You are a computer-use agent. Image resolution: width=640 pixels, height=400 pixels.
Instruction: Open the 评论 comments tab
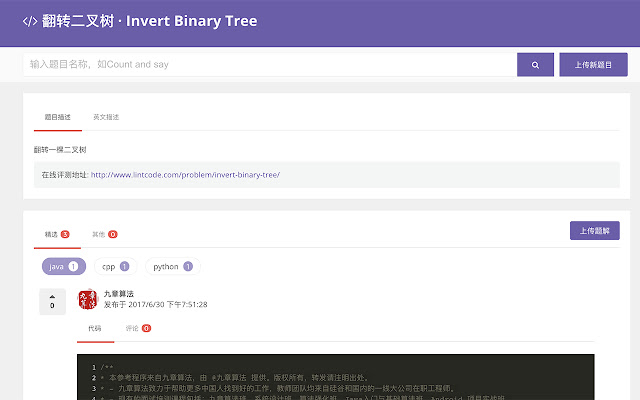point(138,328)
